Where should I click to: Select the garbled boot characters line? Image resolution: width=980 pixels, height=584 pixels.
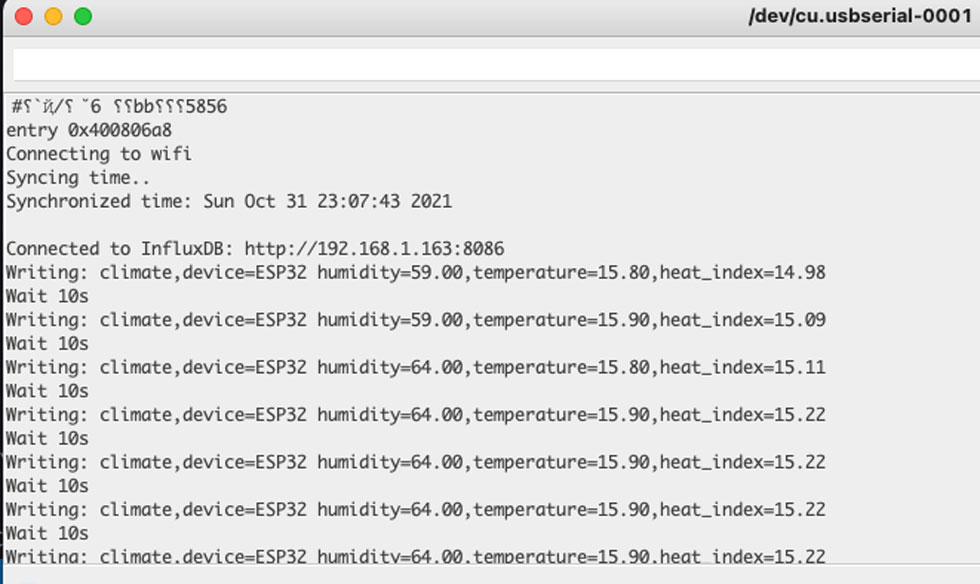point(119,106)
